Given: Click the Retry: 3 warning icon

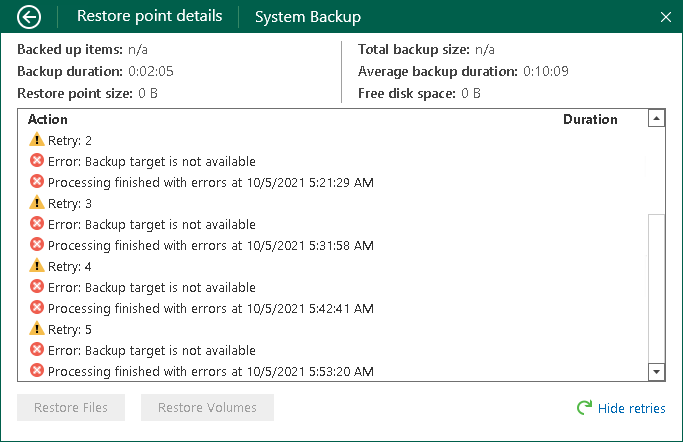Looking at the screenshot, I should click(37, 203).
